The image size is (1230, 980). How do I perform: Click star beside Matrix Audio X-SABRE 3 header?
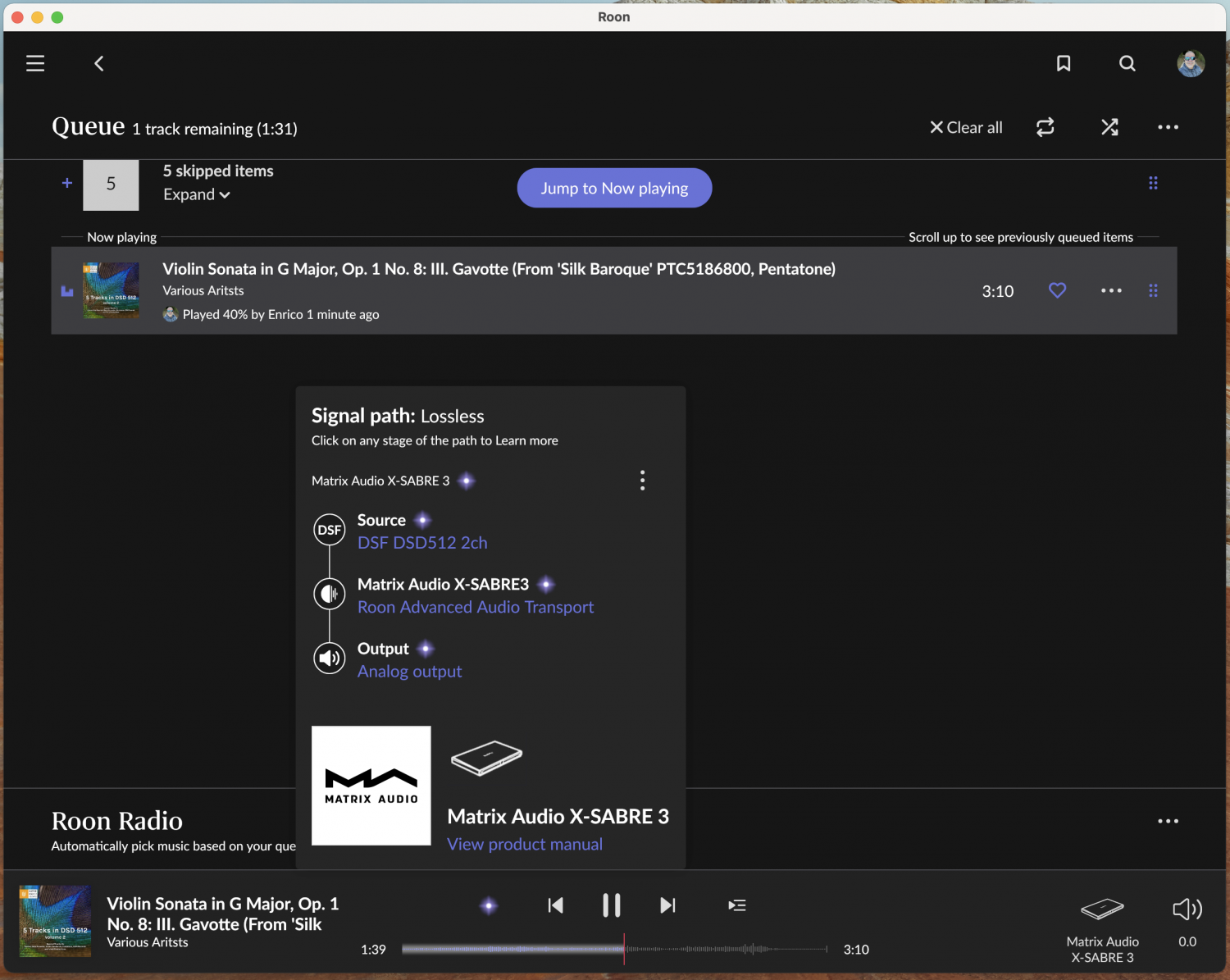pyautogui.click(x=467, y=481)
